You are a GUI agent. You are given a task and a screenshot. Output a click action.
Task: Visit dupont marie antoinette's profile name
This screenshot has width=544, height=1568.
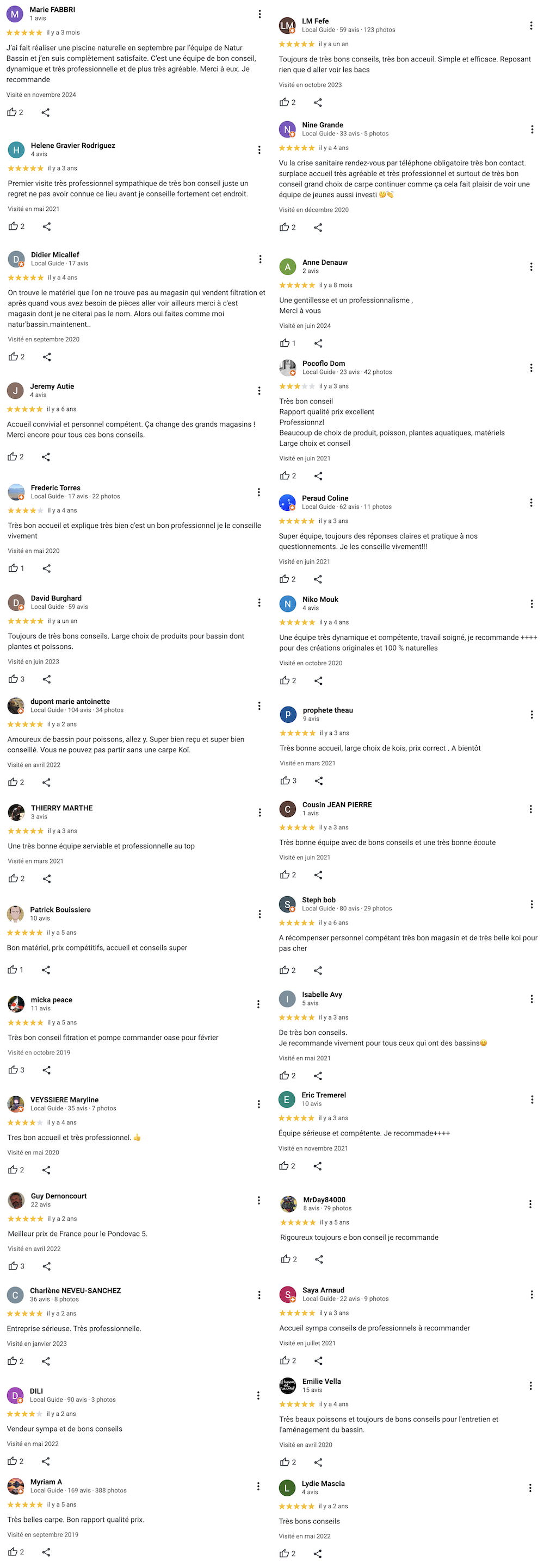click(x=70, y=701)
